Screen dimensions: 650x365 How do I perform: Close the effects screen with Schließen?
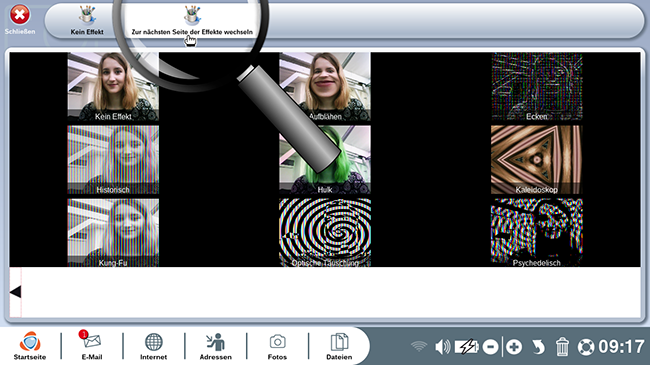[19, 19]
